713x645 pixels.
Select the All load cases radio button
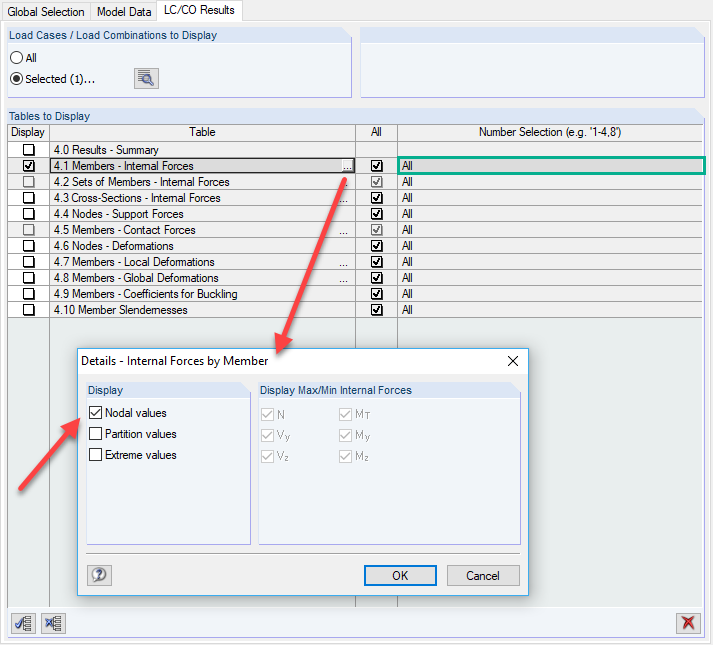pos(16,58)
